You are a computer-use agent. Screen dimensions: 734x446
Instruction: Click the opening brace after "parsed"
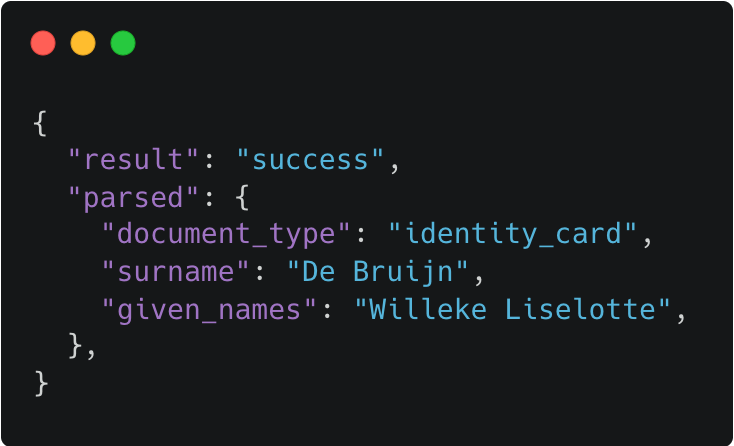pos(242,197)
